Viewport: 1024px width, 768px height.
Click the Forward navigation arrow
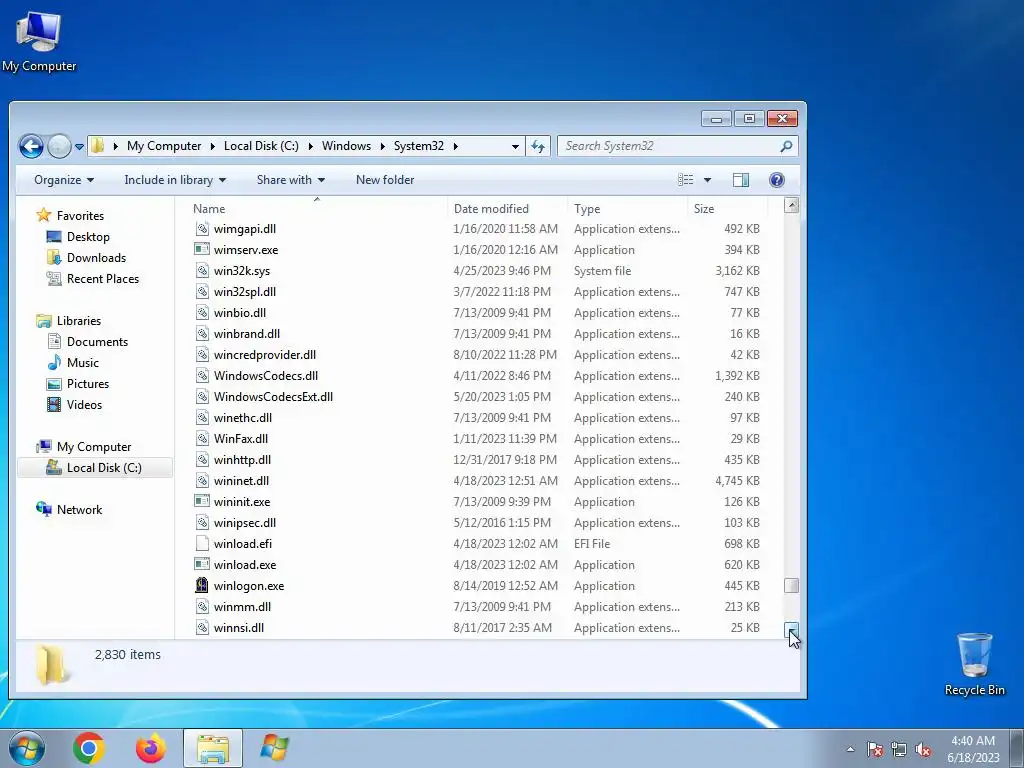(59, 146)
